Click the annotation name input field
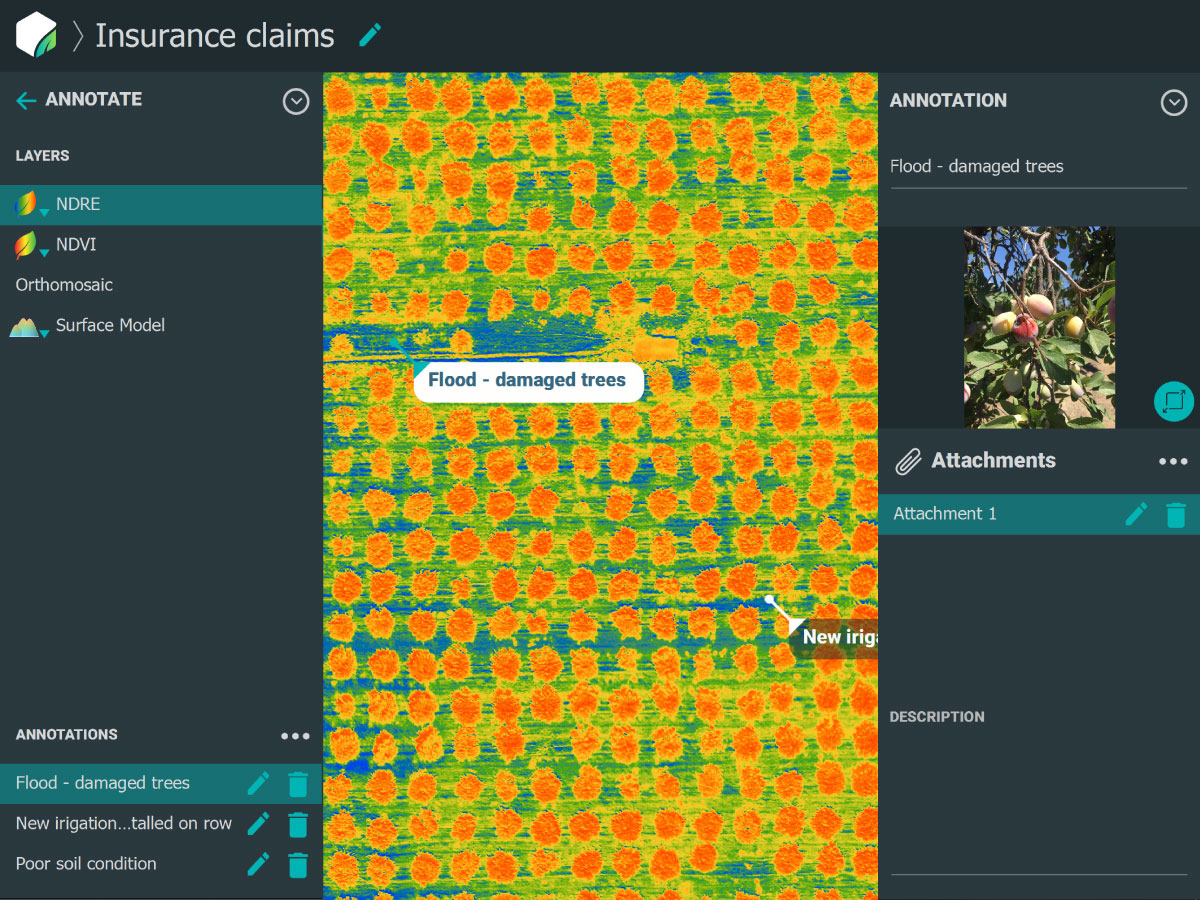 [1037, 167]
